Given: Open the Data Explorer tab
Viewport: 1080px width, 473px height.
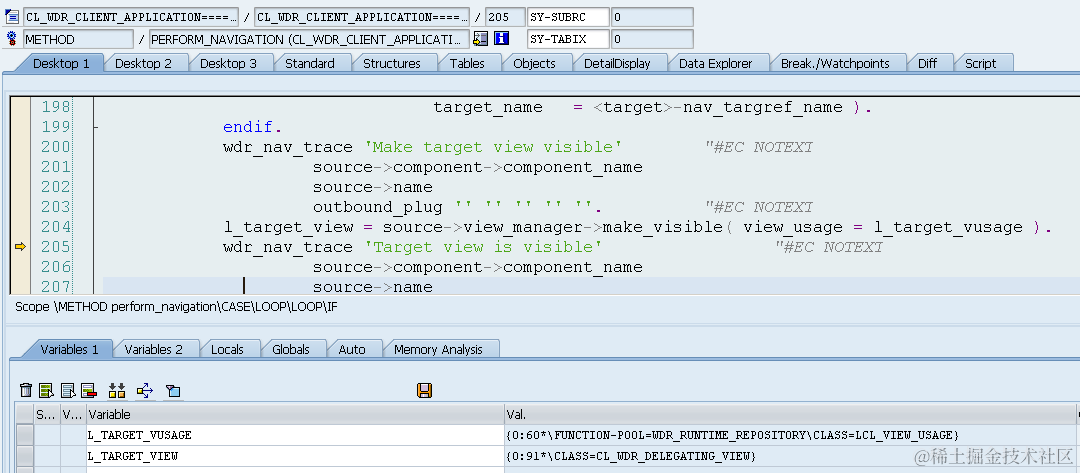Looking at the screenshot, I should [x=716, y=63].
